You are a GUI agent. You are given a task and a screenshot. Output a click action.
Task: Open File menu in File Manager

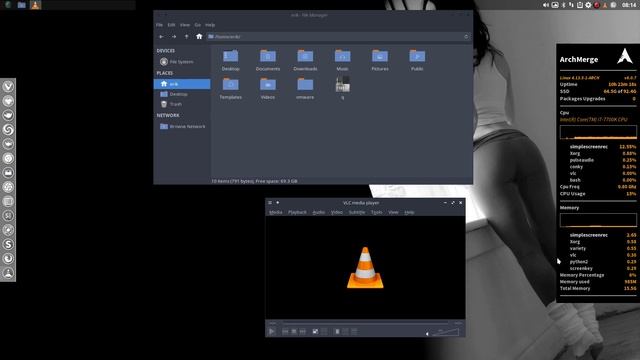[x=159, y=25]
